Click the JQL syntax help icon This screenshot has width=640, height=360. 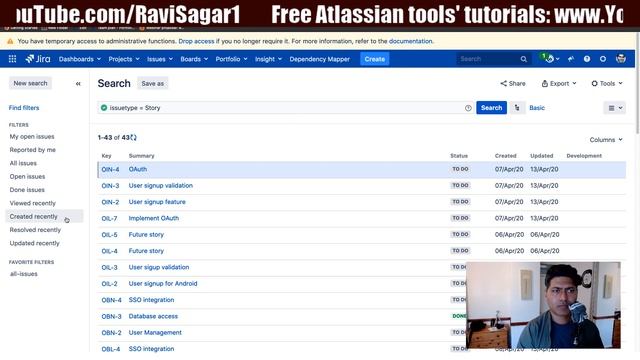point(468,108)
